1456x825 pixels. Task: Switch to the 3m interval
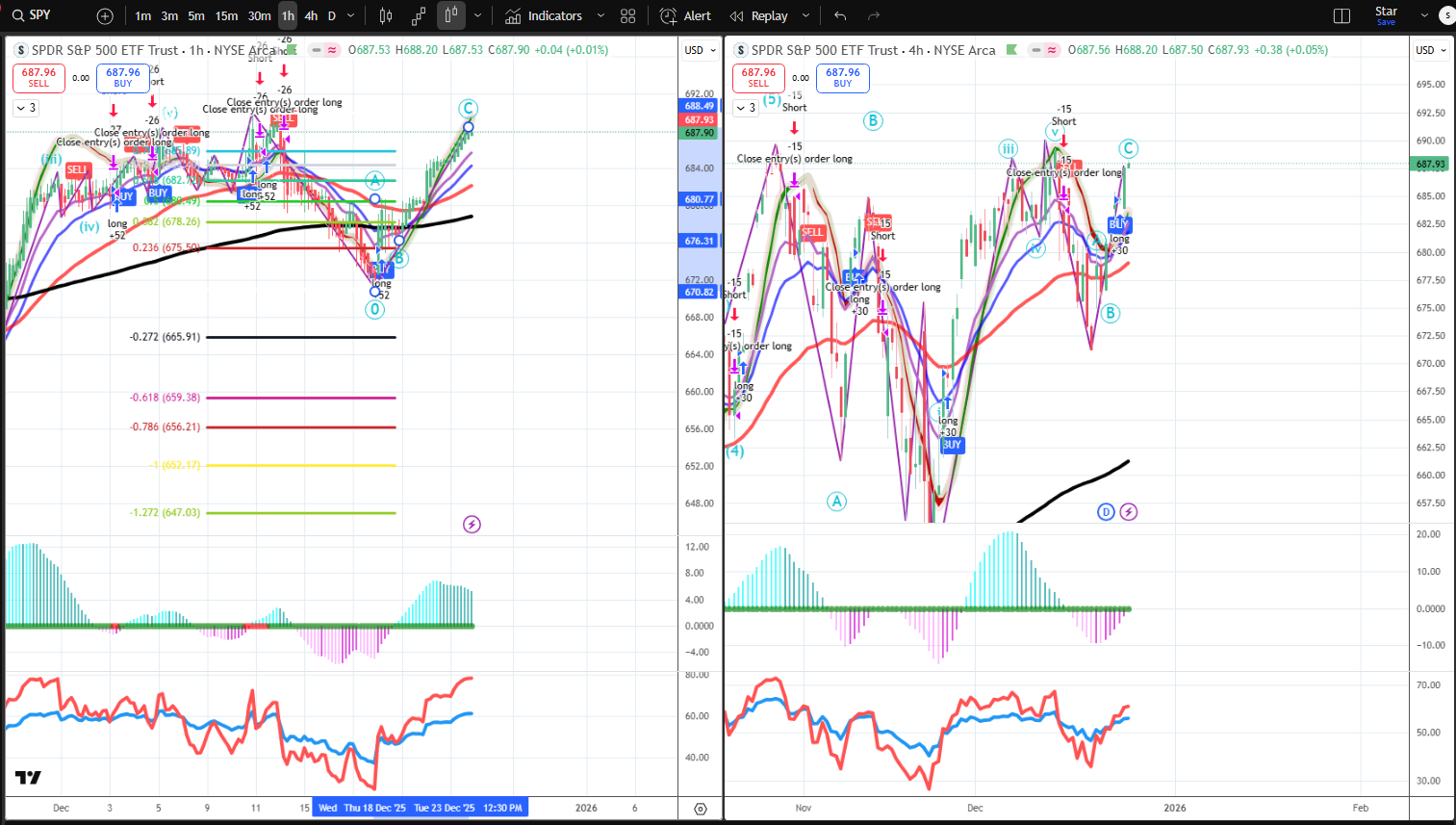169,16
